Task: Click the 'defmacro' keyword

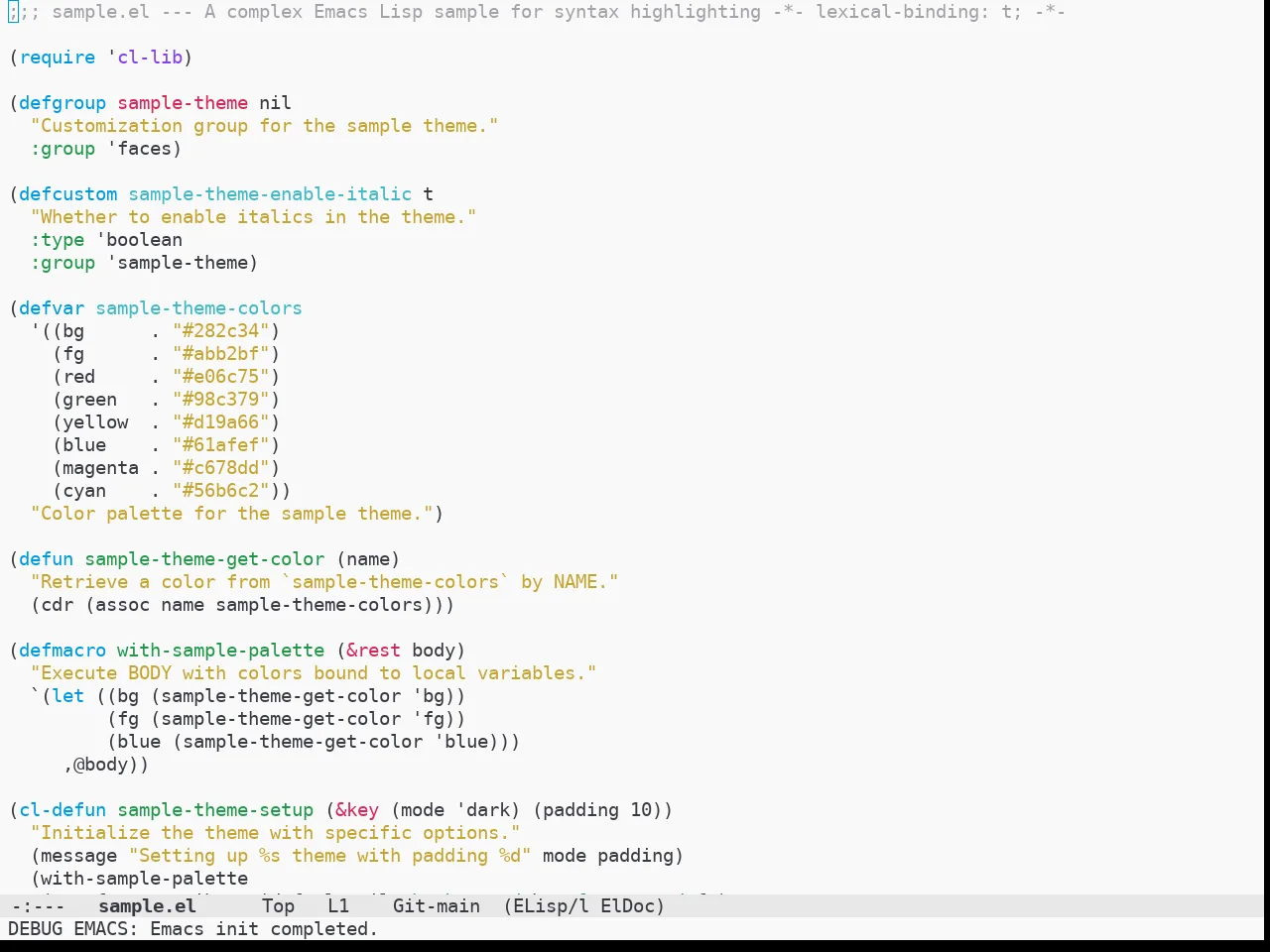Action: point(63,651)
